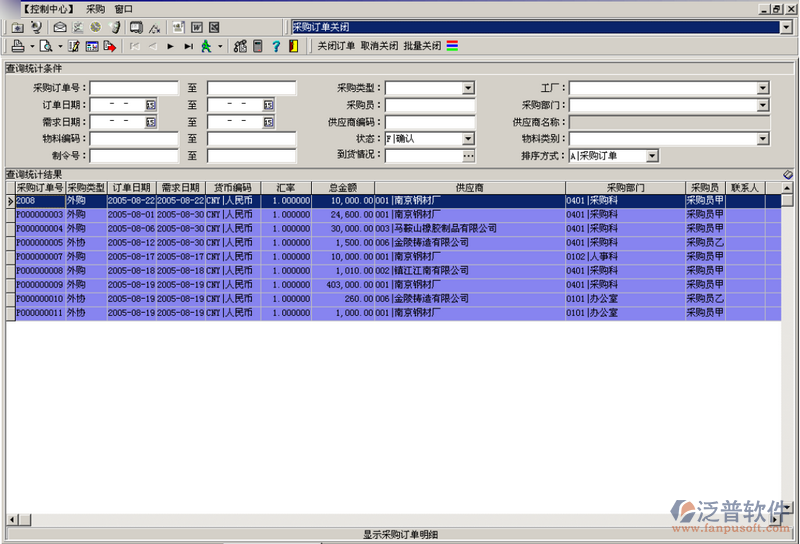Viewport: 800px width, 544px height.
Task: Open the 状态 dropdown showing 确认
Action: [468, 139]
